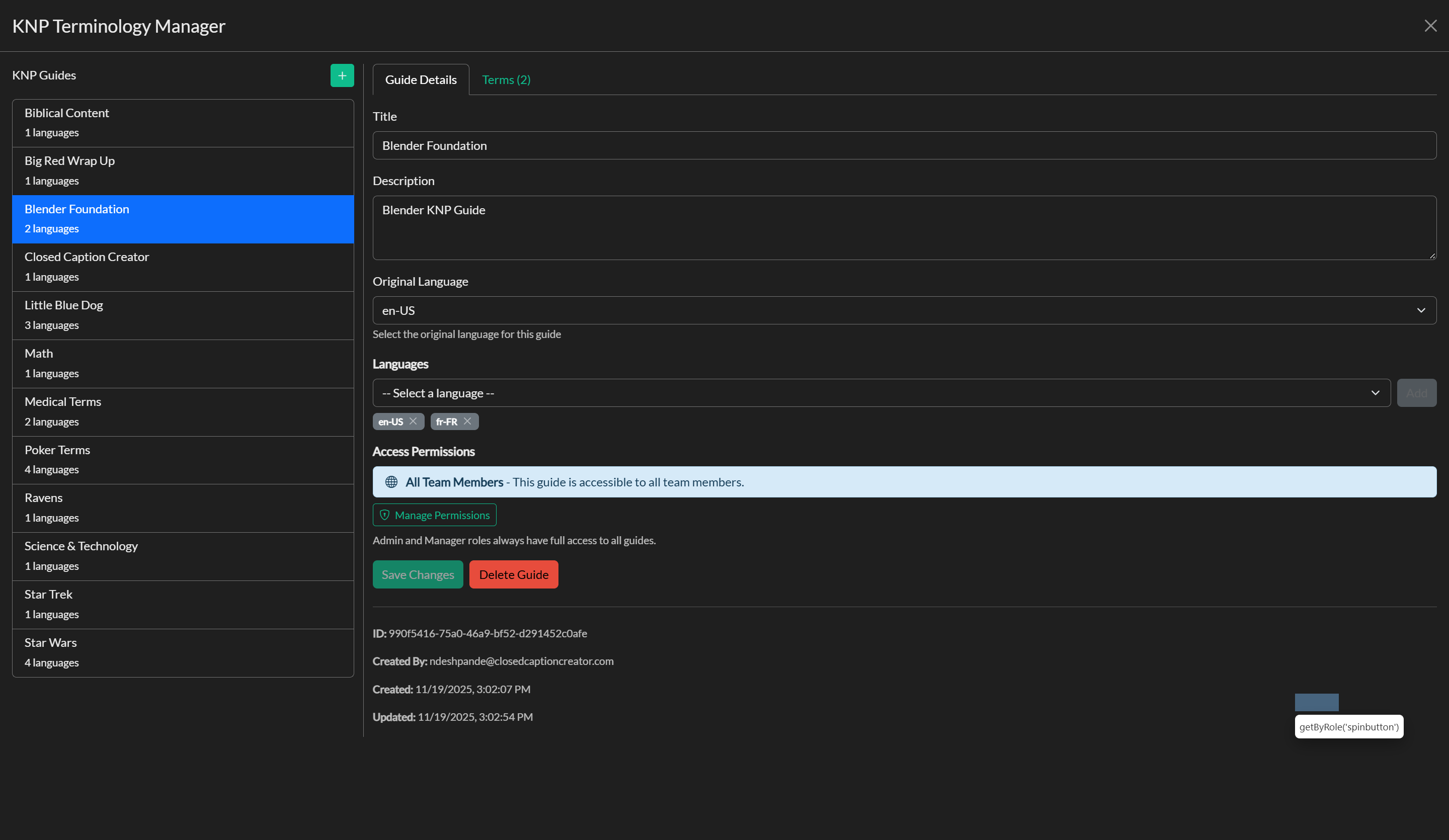Edit the Title input field

(905, 145)
